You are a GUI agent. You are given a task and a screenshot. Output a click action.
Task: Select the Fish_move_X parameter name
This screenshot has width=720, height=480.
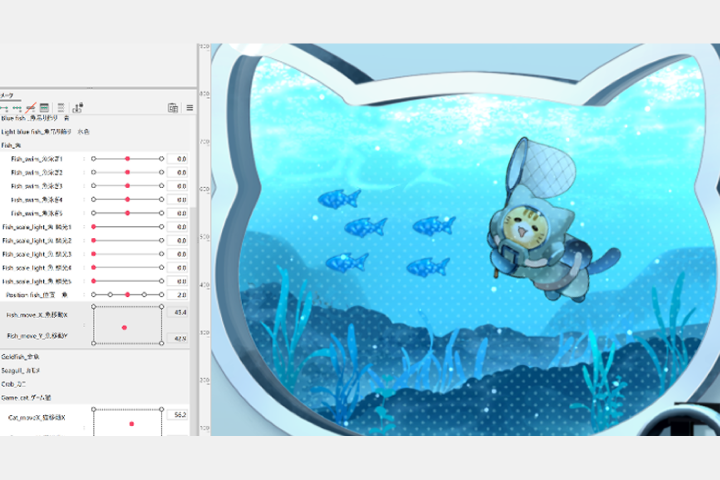tap(37, 315)
